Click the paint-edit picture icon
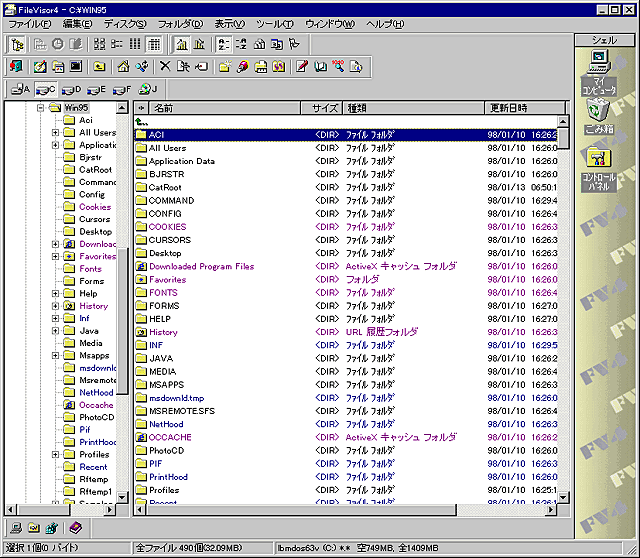Image resolution: width=640 pixels, height=558 pixels. click(40, 67)
